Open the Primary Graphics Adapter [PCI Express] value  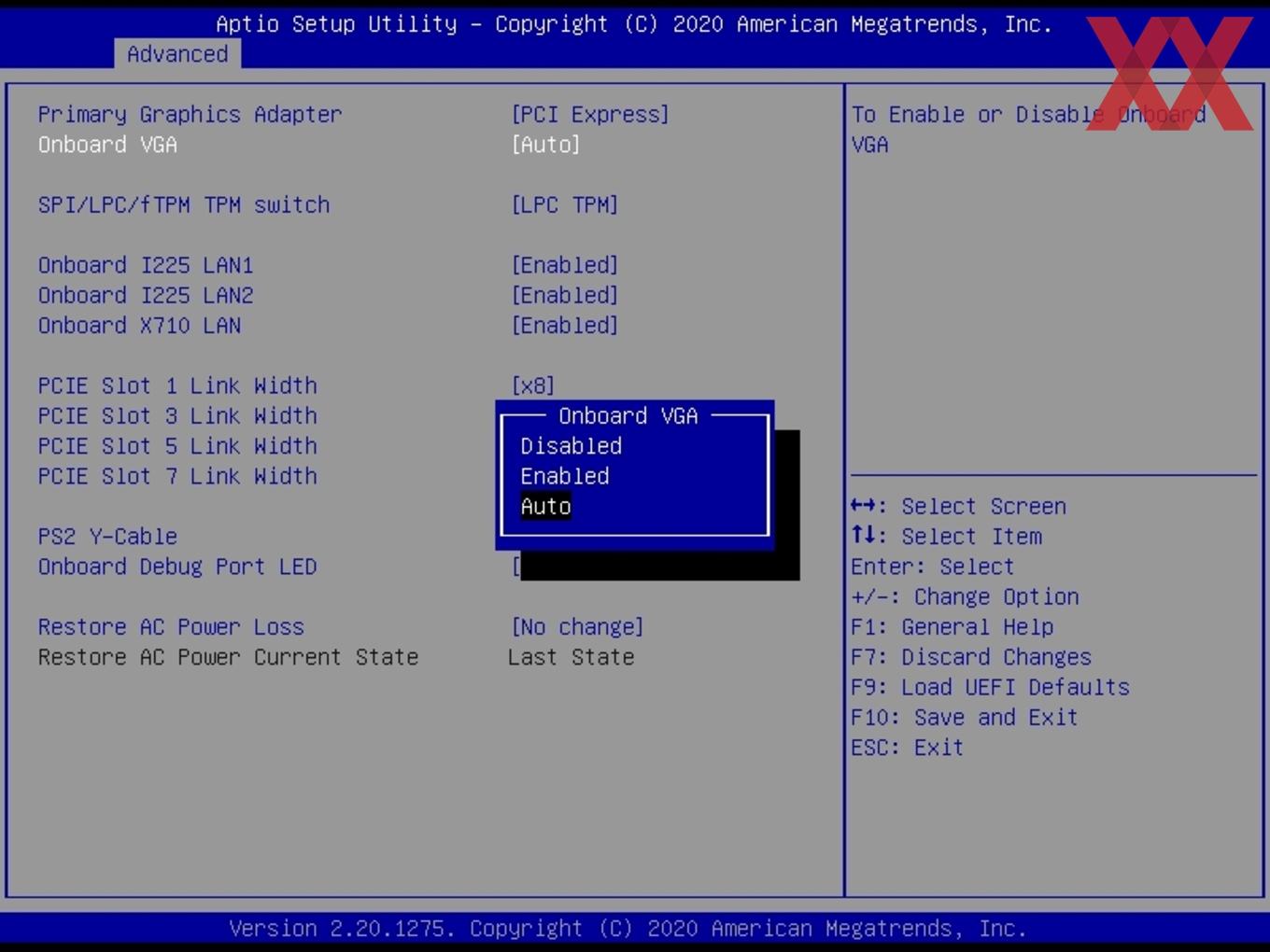[x=590, y=115]
